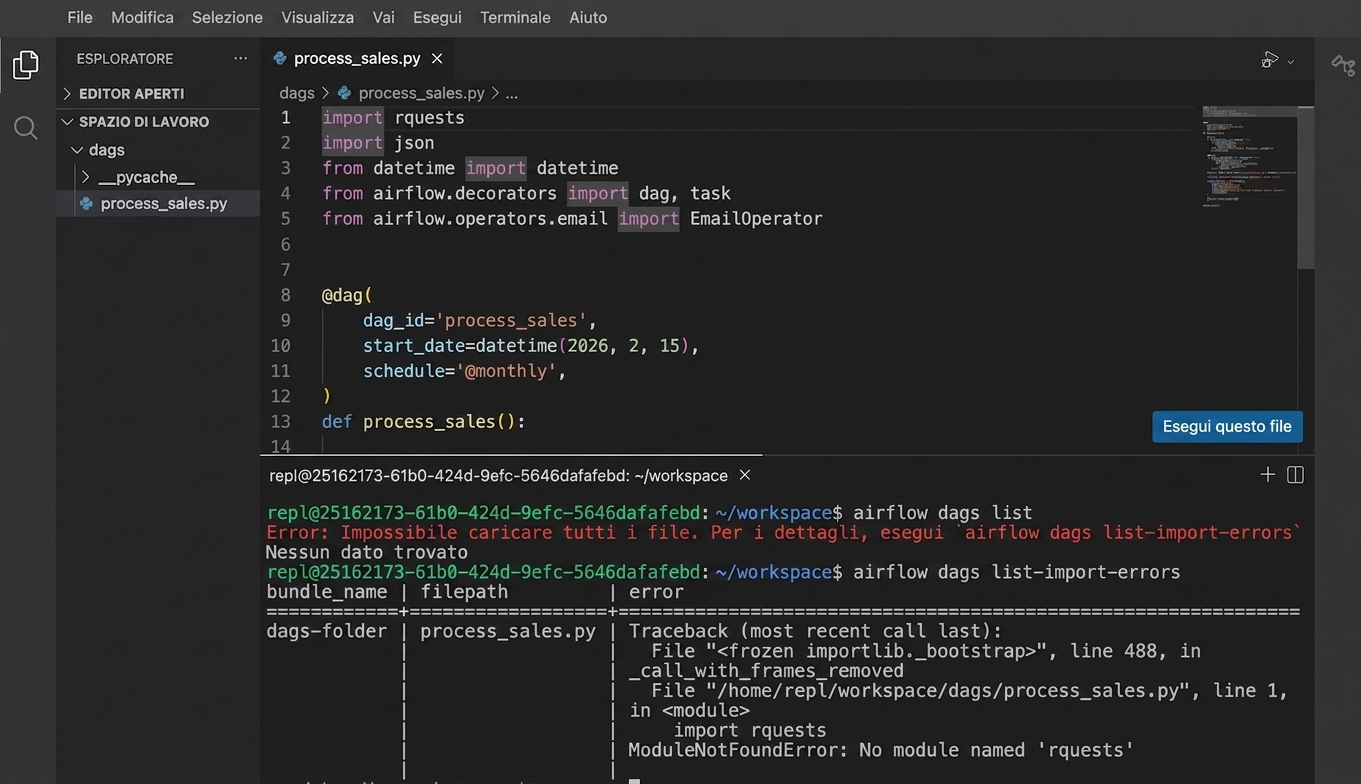Click the 'airflow dags list' terminal command
Screen dimensions: 1361x784
(943, 513)
